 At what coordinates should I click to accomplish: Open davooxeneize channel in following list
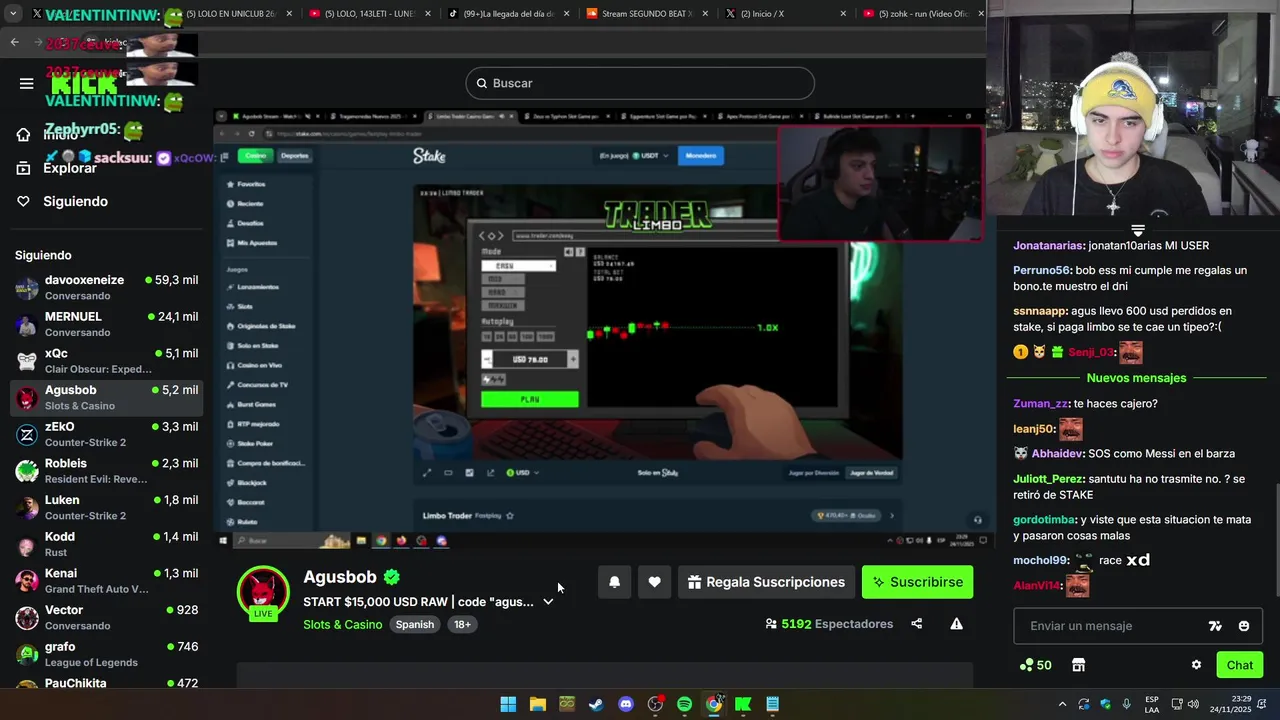105,287
